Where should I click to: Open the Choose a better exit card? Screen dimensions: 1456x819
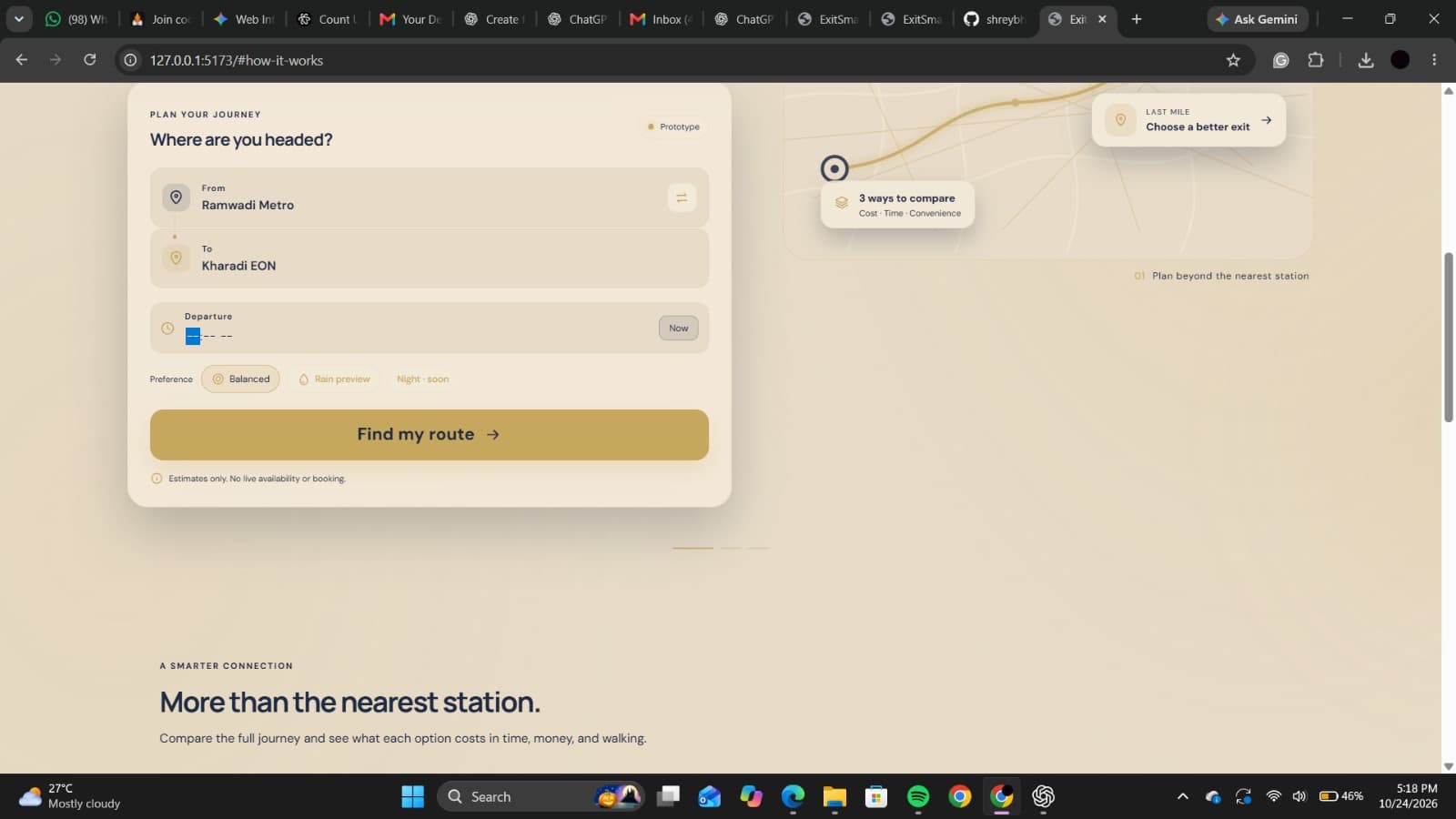click(x=1188, y=120)
